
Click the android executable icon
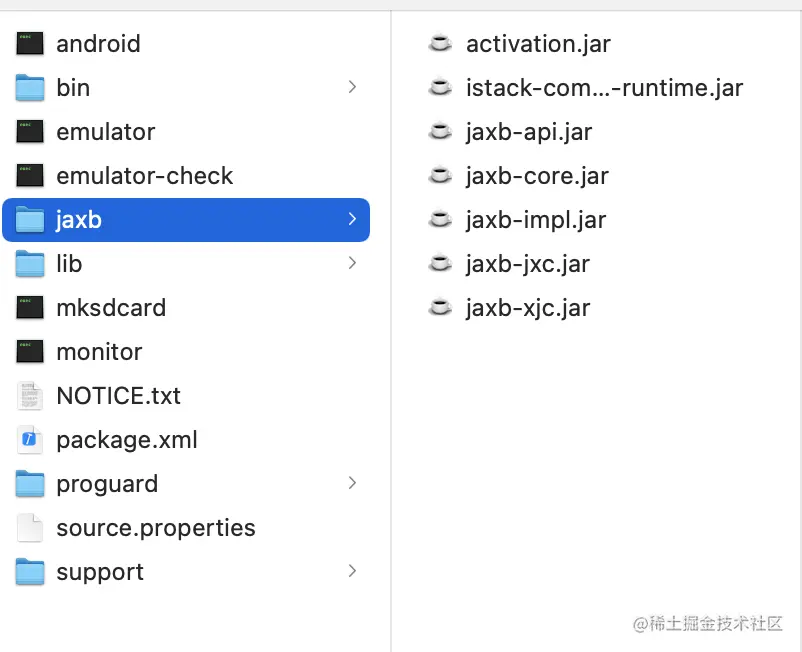click(x=30, y=44)
